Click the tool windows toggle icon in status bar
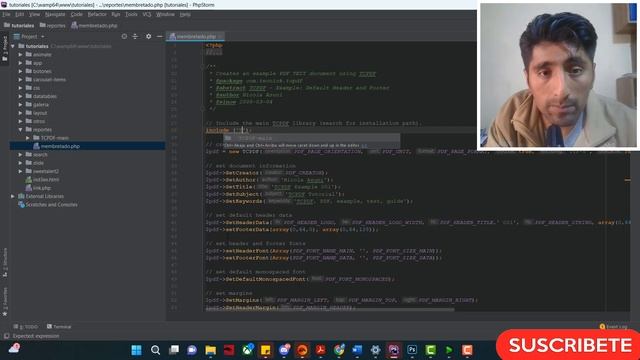Screen dimensions: 640x360 (6, 336)
